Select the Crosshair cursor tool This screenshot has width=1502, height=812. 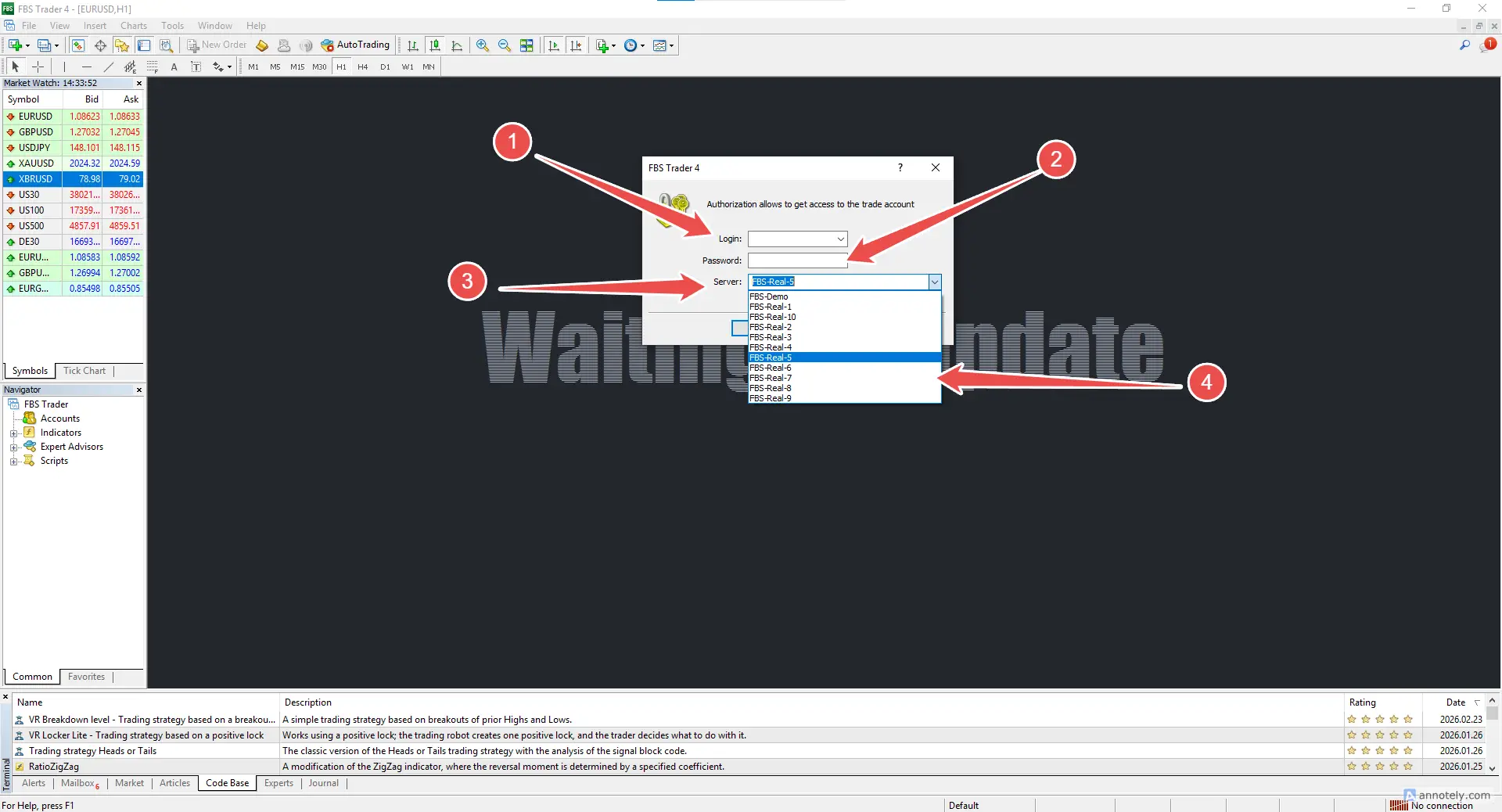click(x=38, y=66)
